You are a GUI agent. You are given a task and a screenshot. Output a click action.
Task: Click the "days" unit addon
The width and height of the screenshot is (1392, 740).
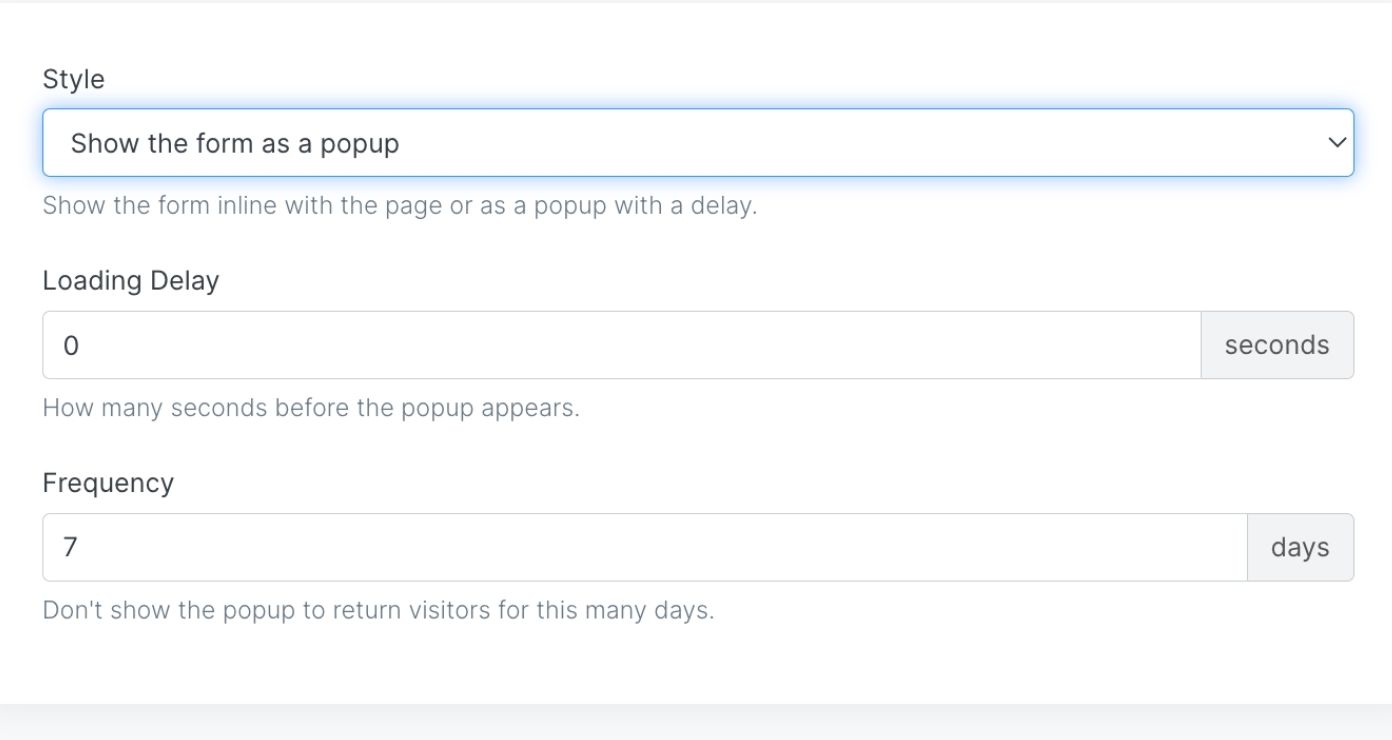click(1300, 548)
